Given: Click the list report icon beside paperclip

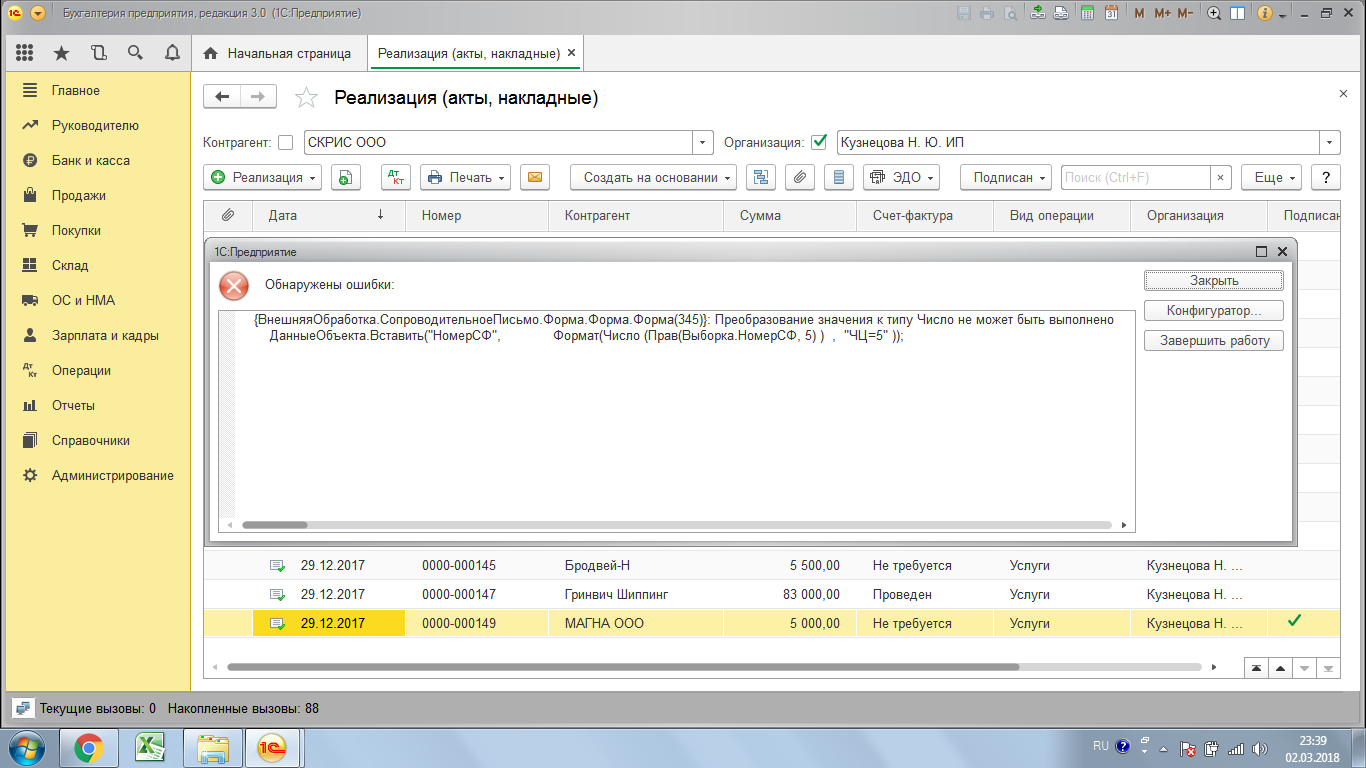Looking at the screenshot, I should coord(838,177).
